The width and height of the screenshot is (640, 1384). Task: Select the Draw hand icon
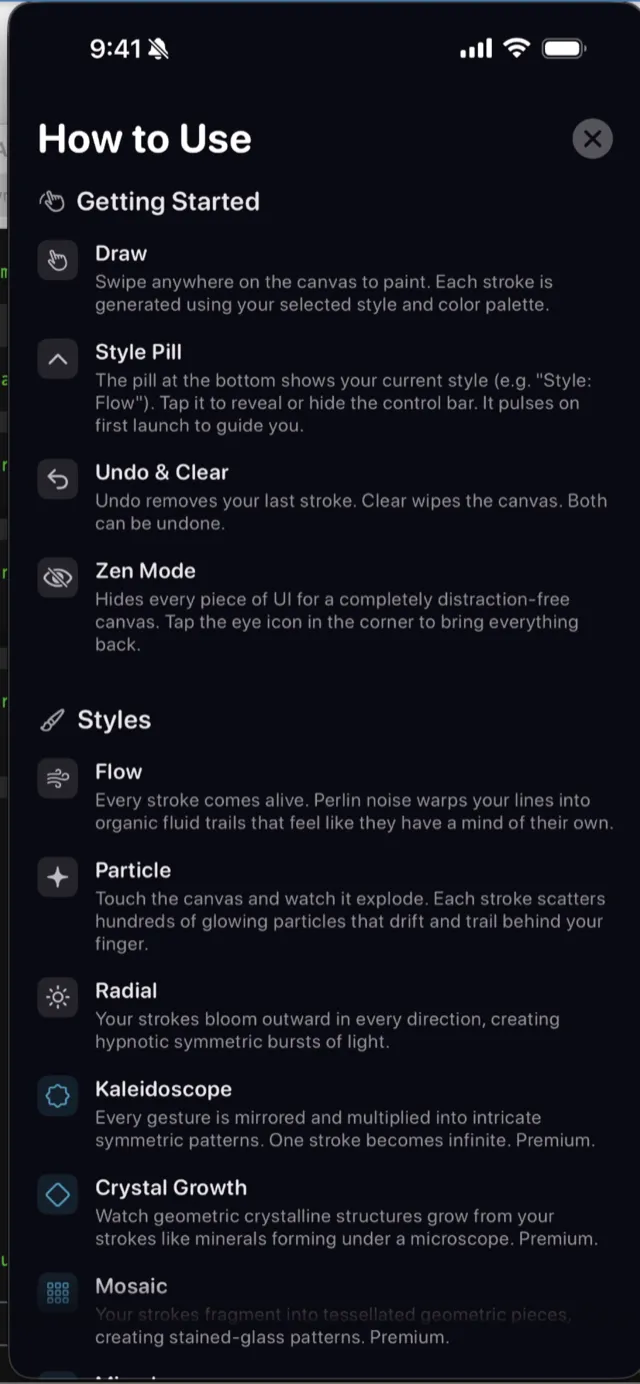point(57,259)
